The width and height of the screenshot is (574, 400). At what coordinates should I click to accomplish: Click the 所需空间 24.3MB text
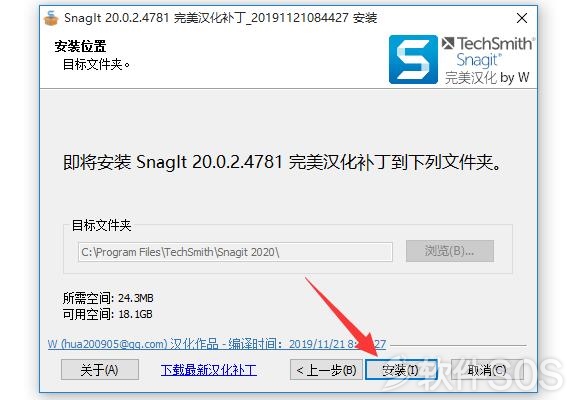click(x=108, y=298)
